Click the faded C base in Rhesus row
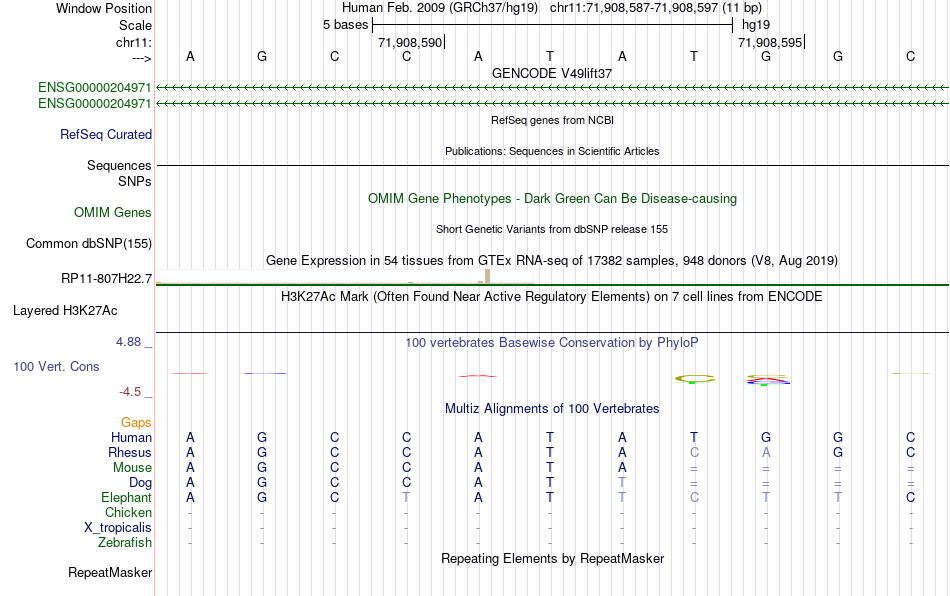The image size is (950, 596). pyautogui.click(x=694, y=452)
